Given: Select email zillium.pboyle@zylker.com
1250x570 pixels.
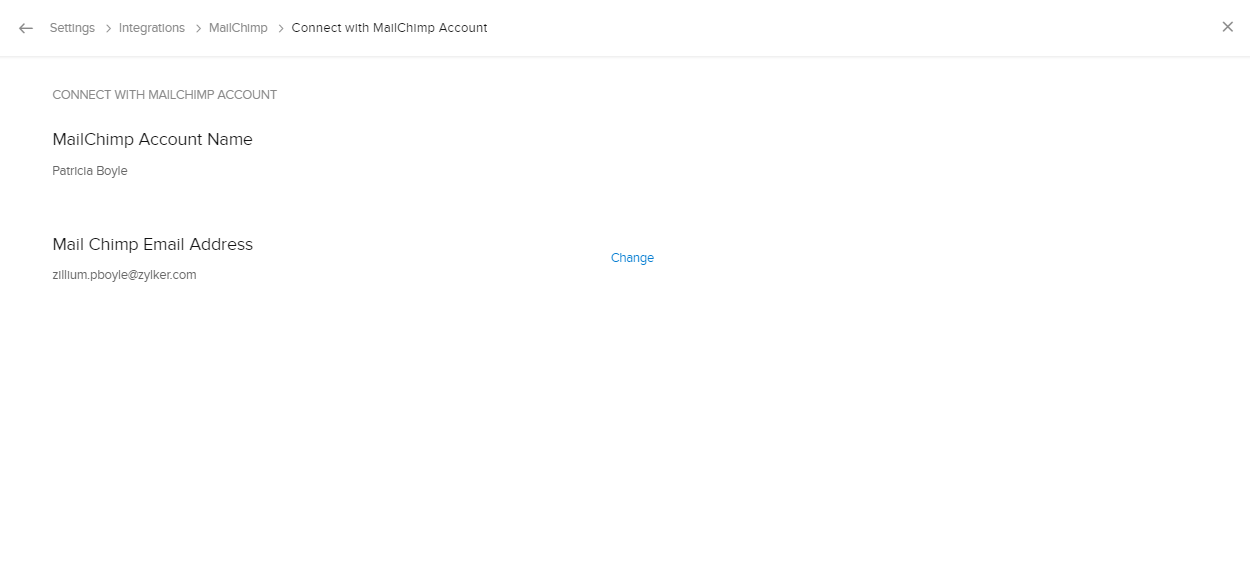Looking at the screenshot, I should point(124,275).
